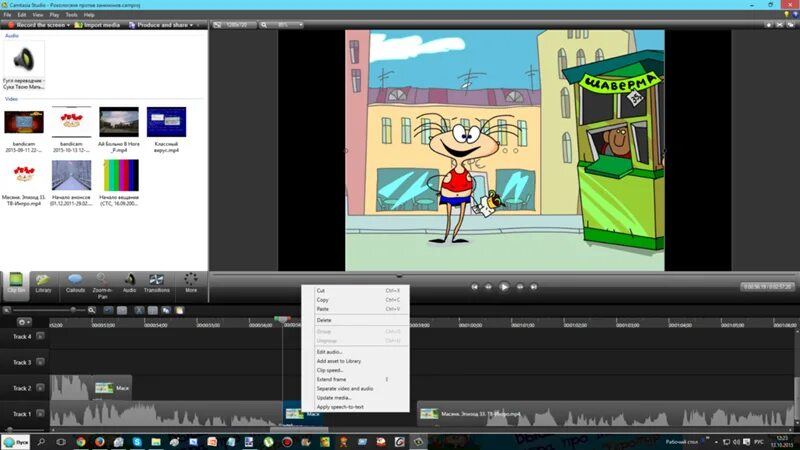Jump to previous clip in preview
800x450 pixels.
point(474,287)
